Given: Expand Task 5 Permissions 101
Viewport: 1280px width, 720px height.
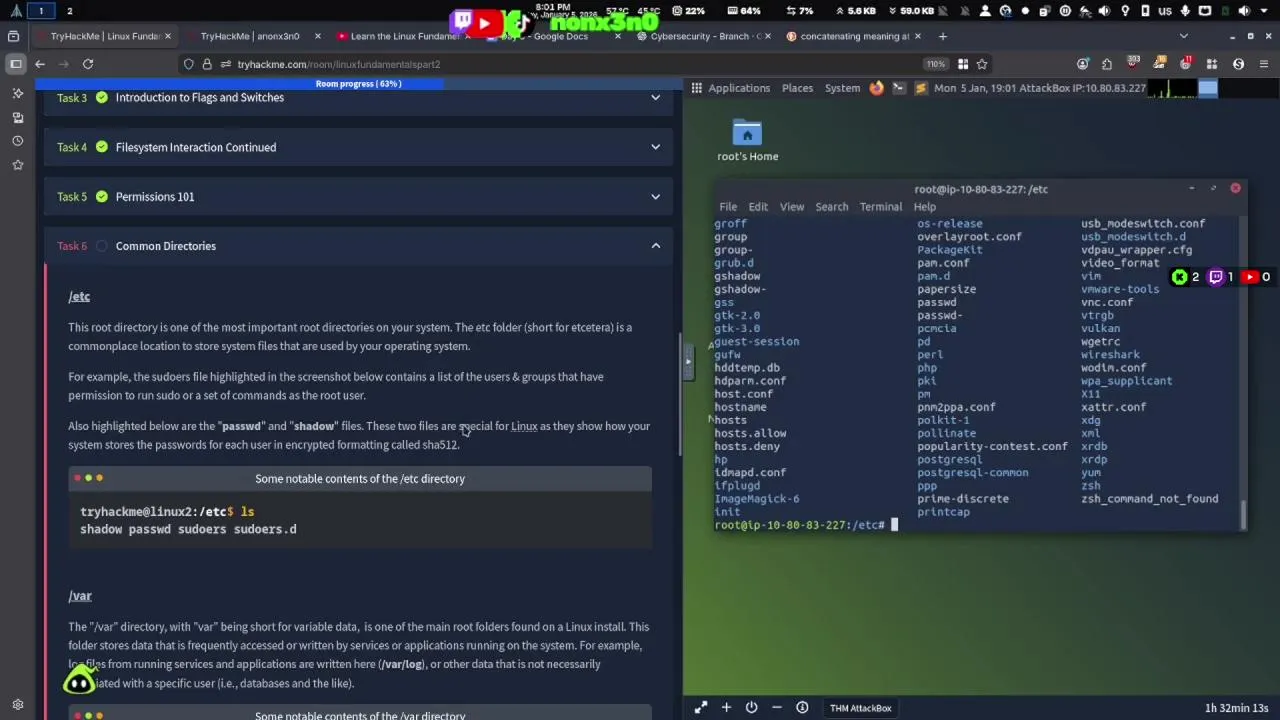Looking at the screenshot, I should (360, 197).
